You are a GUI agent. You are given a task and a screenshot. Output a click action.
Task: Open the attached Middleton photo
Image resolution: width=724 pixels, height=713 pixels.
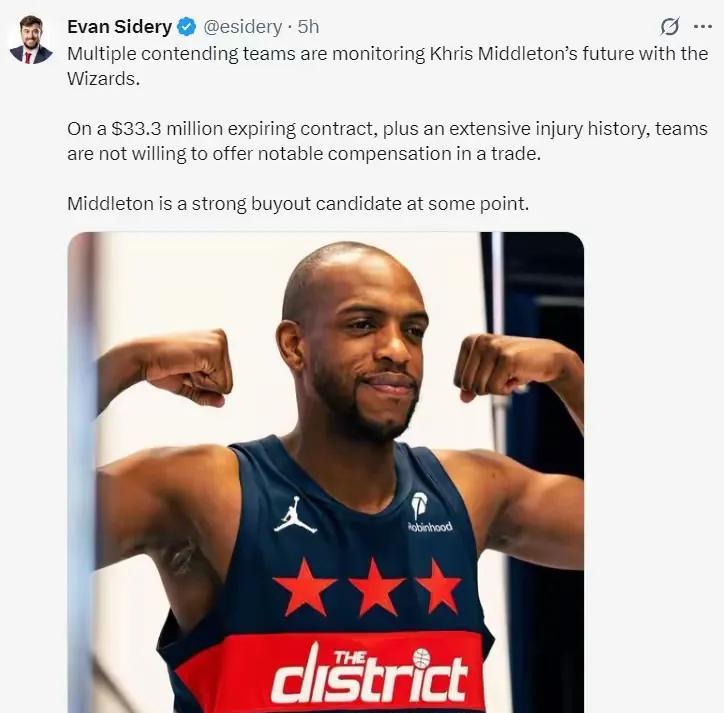pos(326,472)
